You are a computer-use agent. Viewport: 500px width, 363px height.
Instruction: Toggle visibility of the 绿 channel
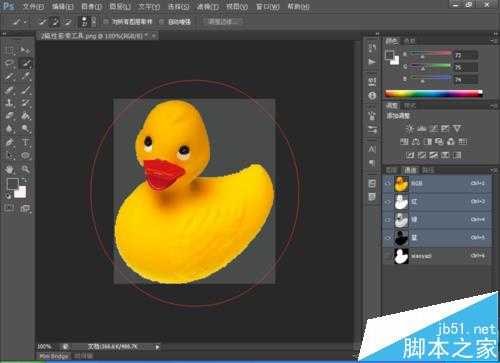pos(388,220)
